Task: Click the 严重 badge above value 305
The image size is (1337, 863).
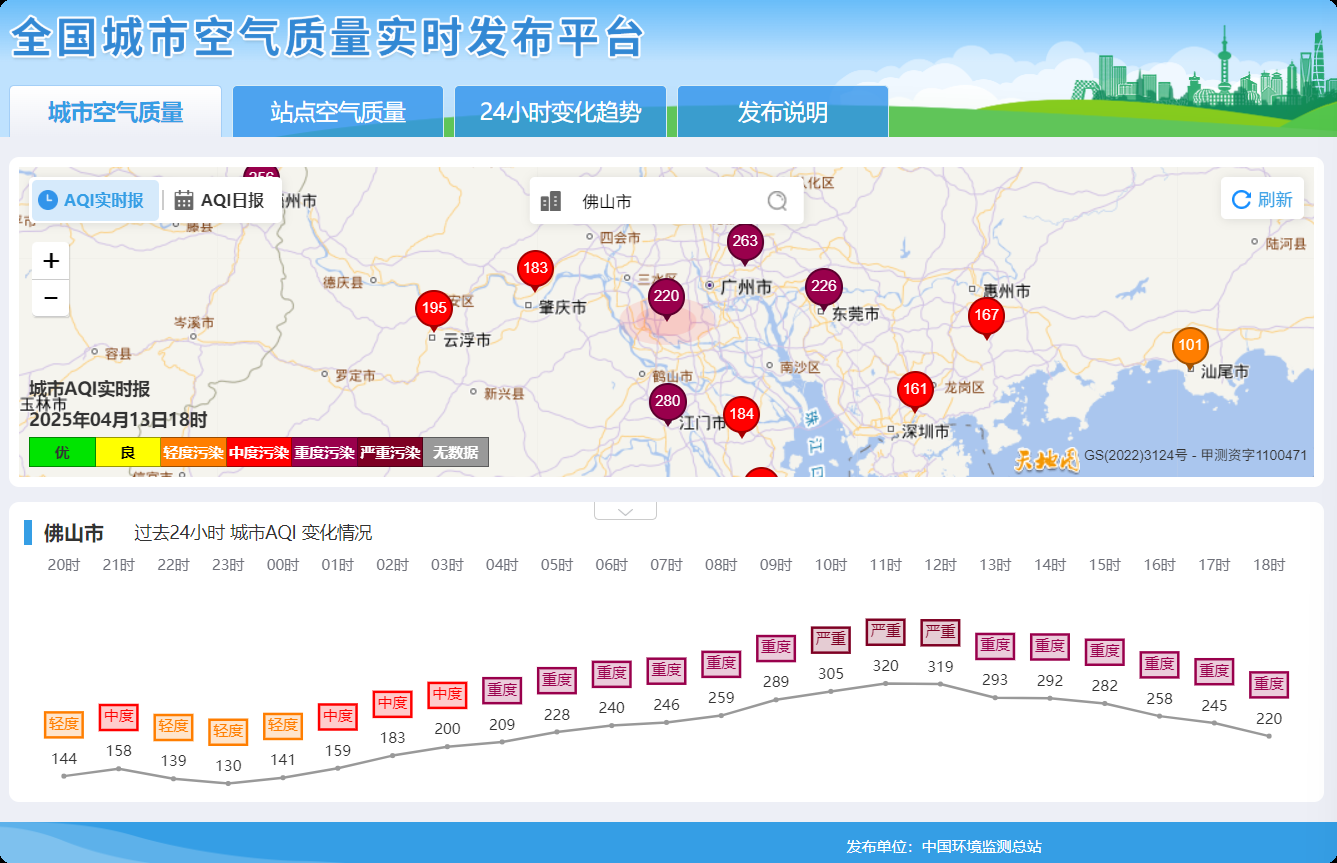Action: [831, 638]
